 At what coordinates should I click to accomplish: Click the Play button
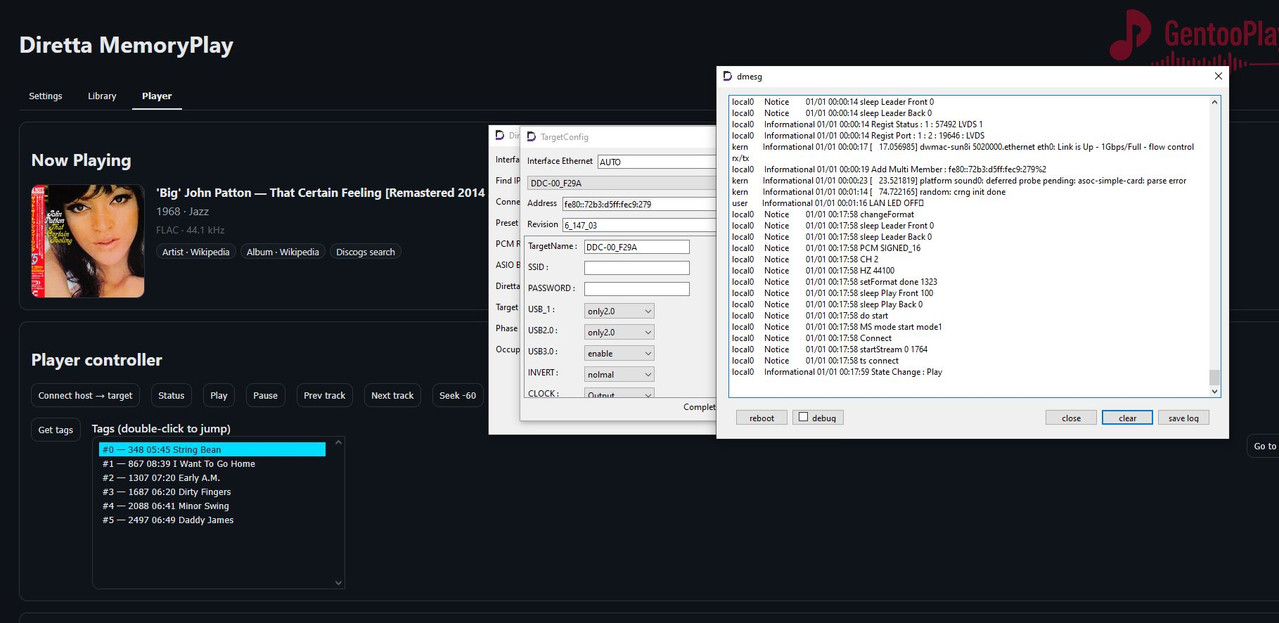click(219, 395)
